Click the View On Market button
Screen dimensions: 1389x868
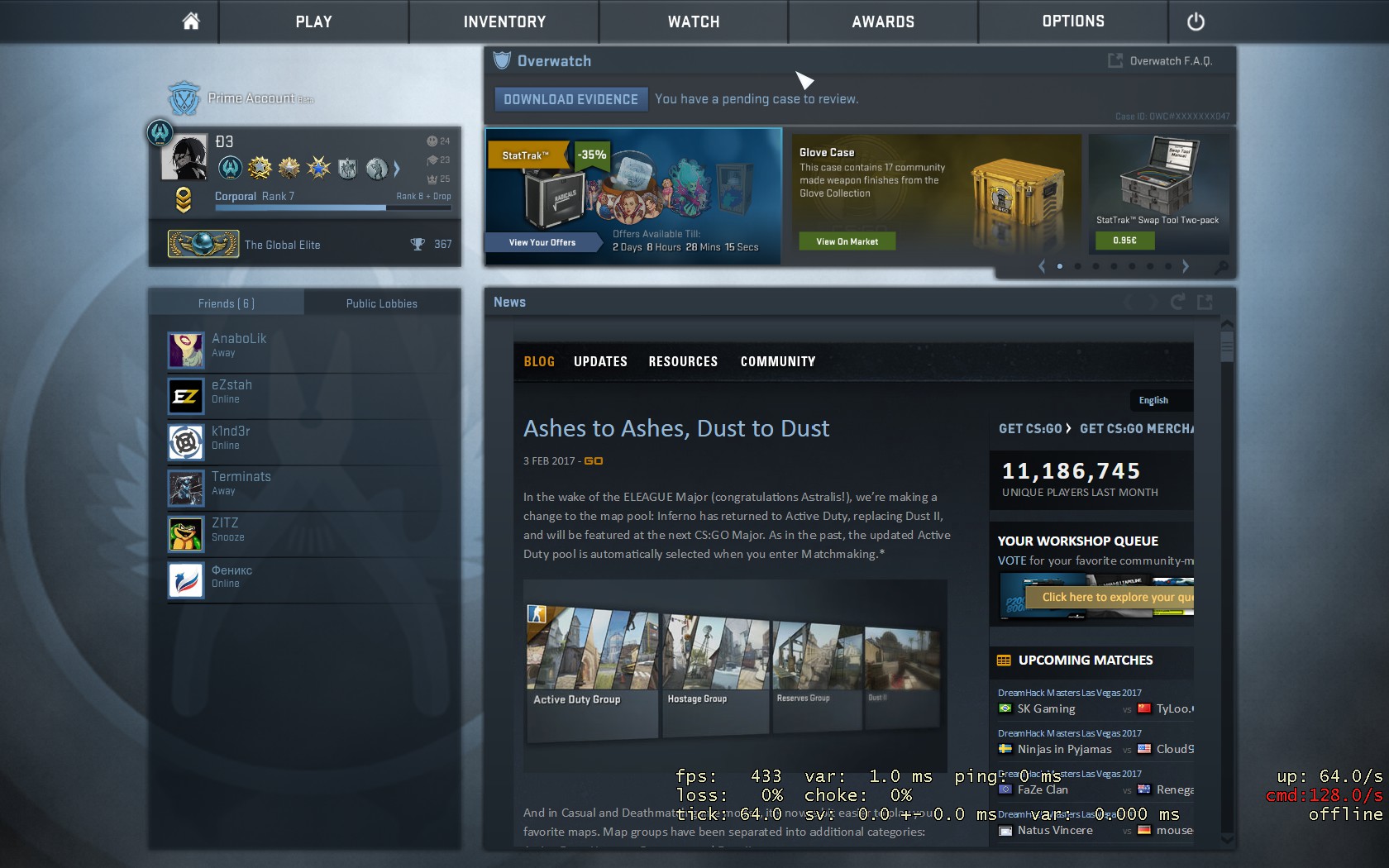(x=847, y=241)
